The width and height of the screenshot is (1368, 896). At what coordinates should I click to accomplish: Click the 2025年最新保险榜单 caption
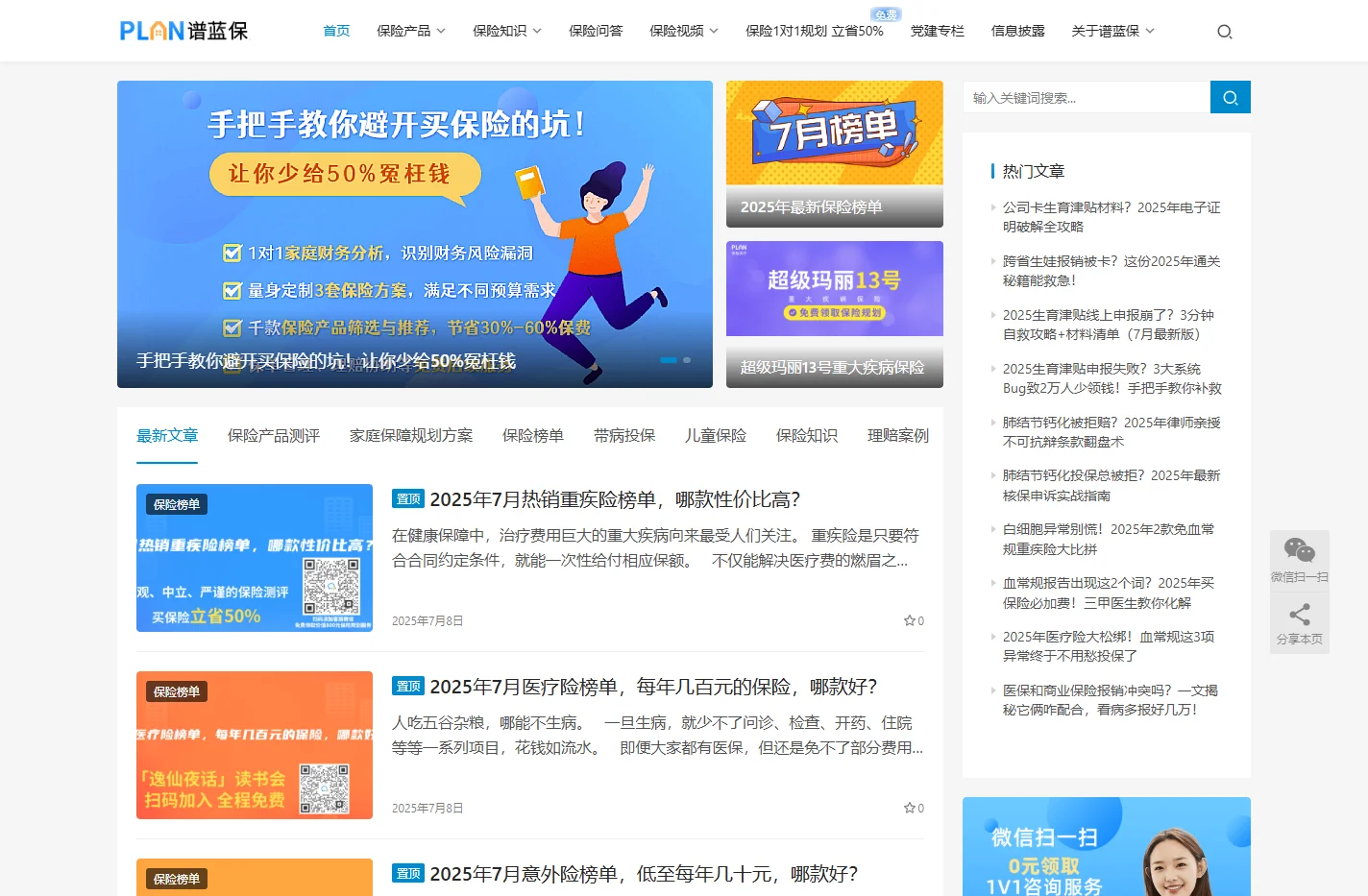click(812, 206)
